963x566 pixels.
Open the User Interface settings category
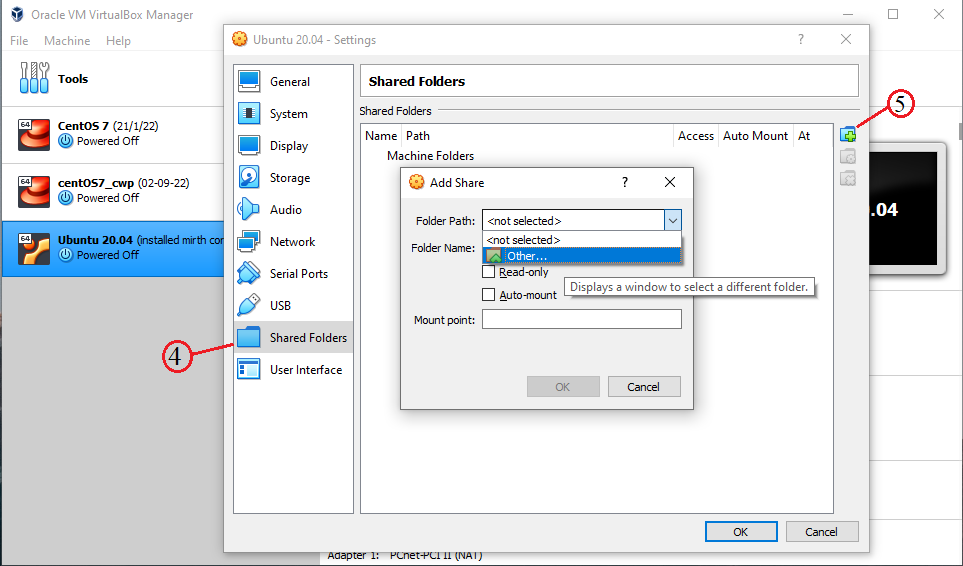[x=294, y=370]
